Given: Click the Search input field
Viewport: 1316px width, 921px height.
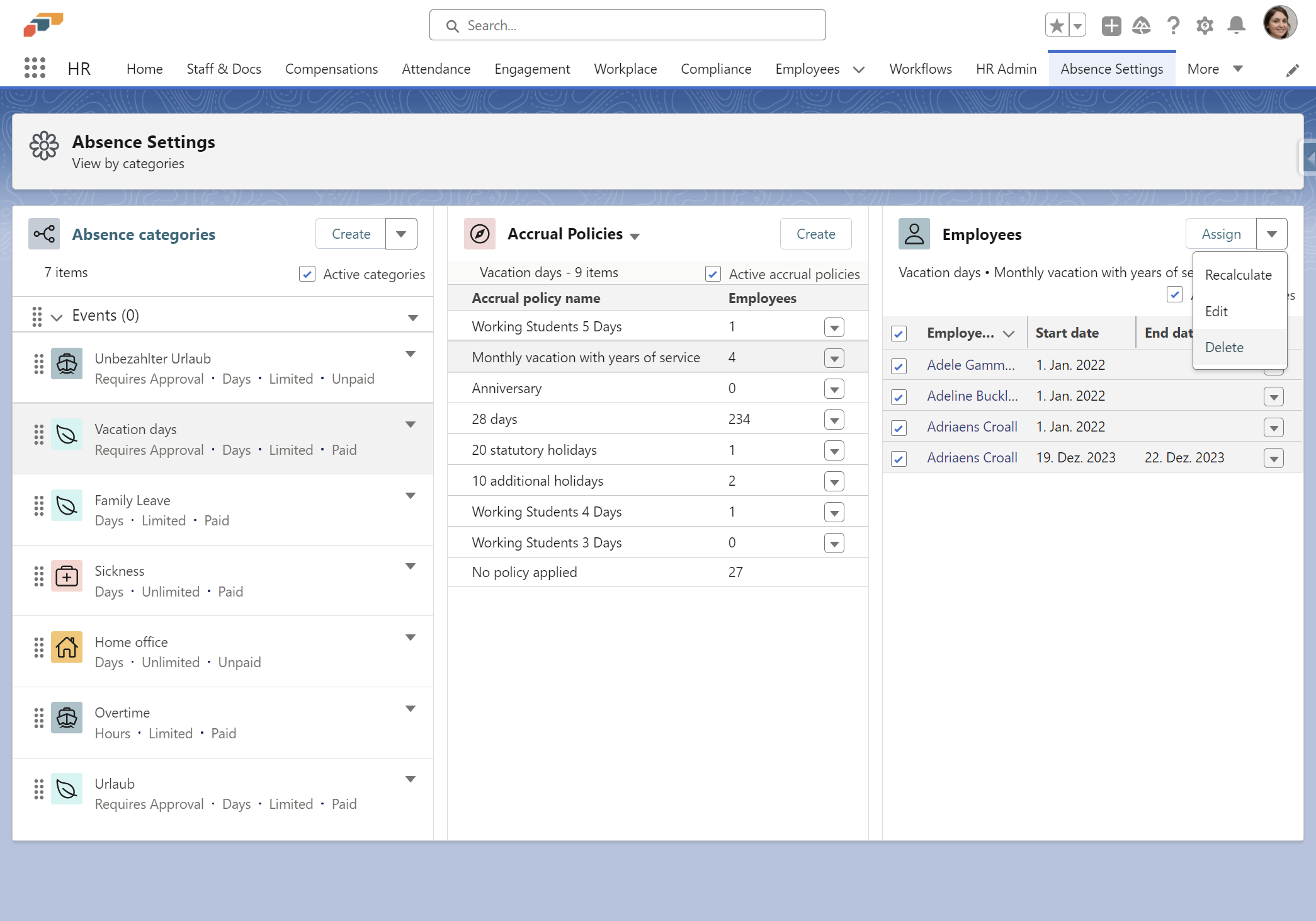Looking at the screenshot, I should pos(627,25).
